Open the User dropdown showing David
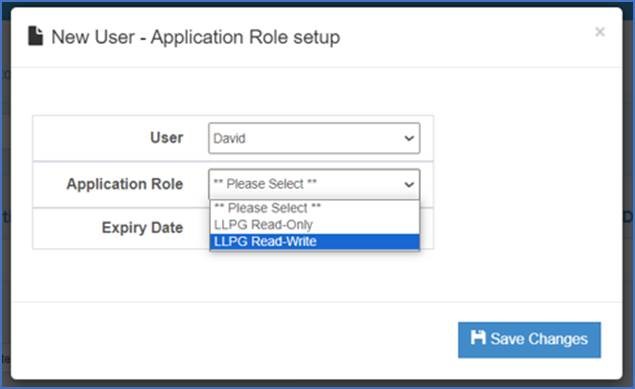The width and height of the screenshot is (635, 389). (314, 138)
